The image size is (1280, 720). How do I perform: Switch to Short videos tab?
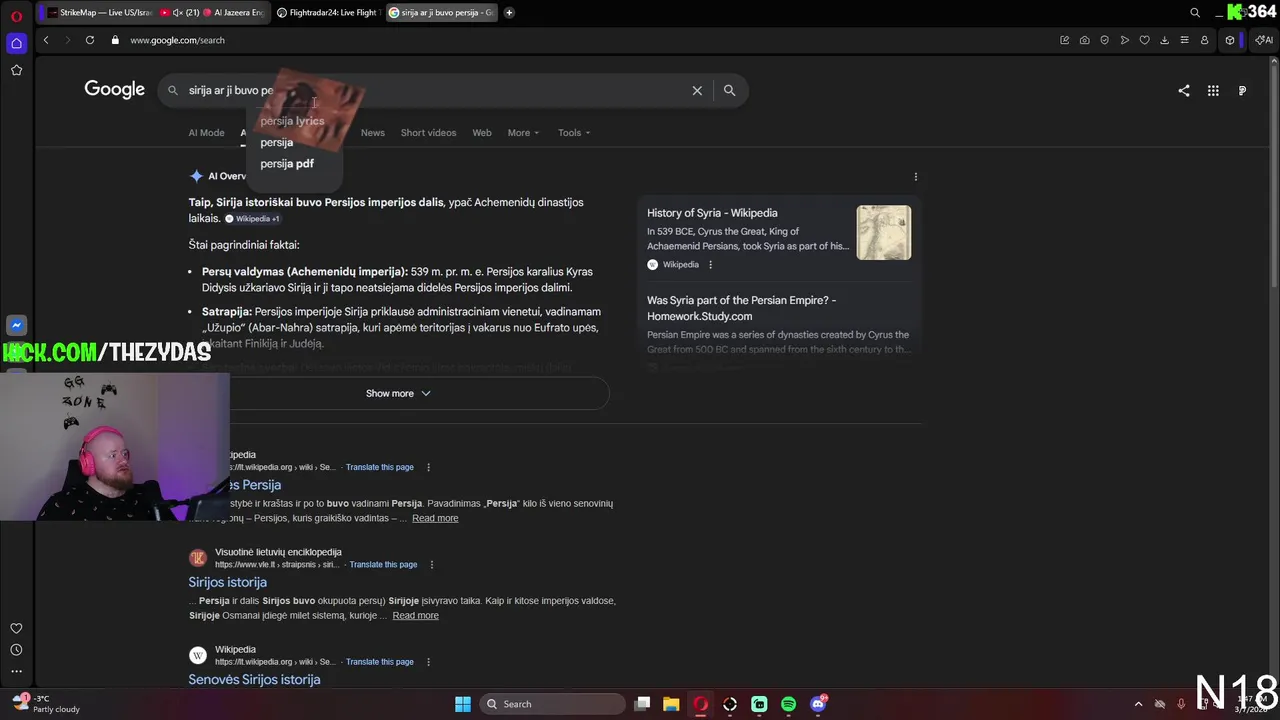[x=428, y=133]
